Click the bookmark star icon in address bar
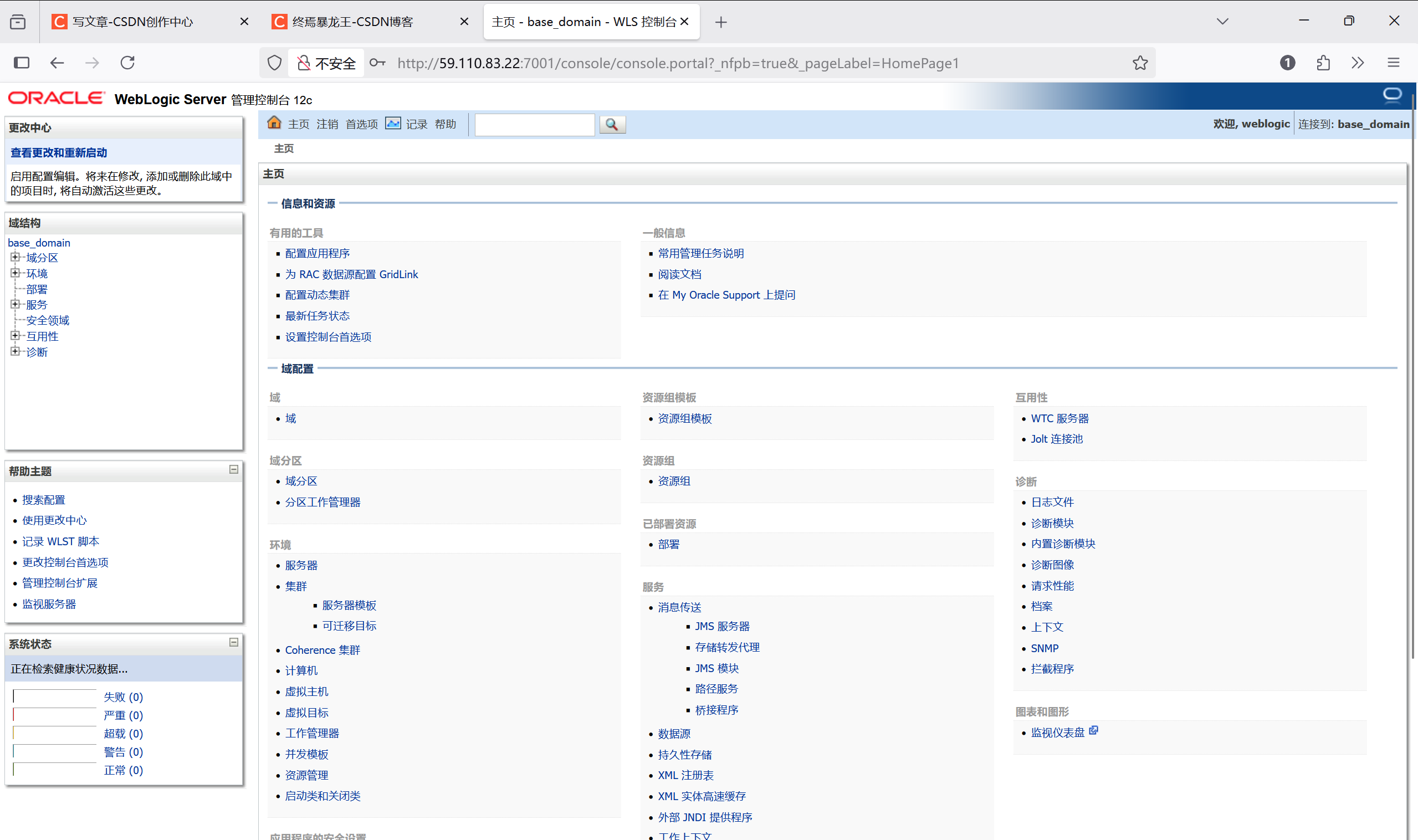Image resolution: width=1418 pixels, height=840 pixels. tap(1140, 63)
